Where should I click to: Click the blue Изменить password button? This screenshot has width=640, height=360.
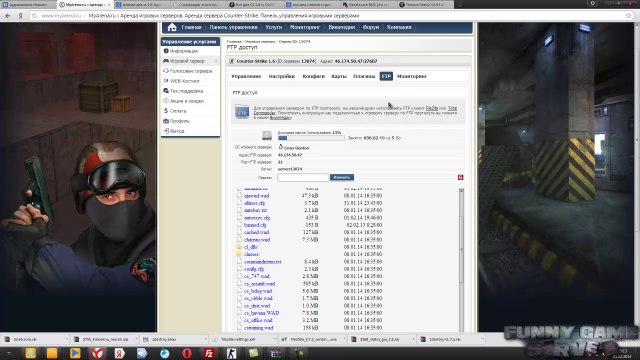pos(342,178)
